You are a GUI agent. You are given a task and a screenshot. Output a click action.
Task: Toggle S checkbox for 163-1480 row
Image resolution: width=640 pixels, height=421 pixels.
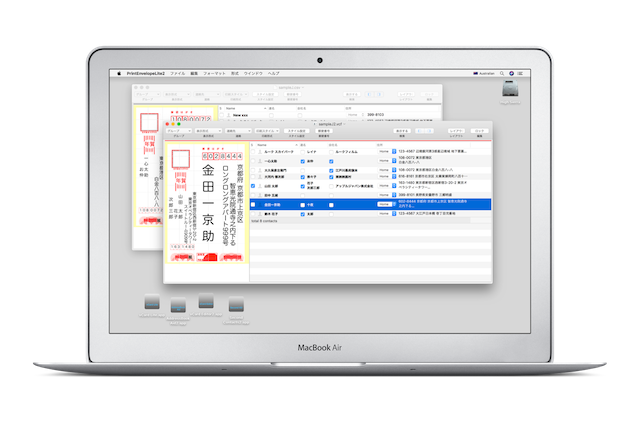click(253, 186)
